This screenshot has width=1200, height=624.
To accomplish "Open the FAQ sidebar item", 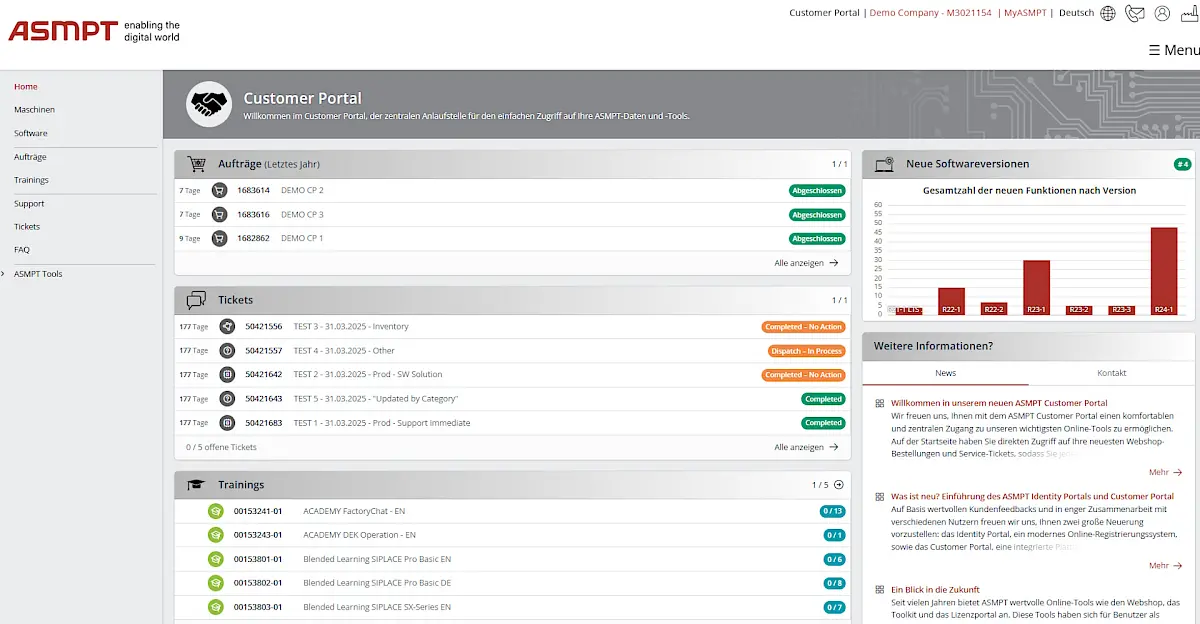I will pos(22,250).
